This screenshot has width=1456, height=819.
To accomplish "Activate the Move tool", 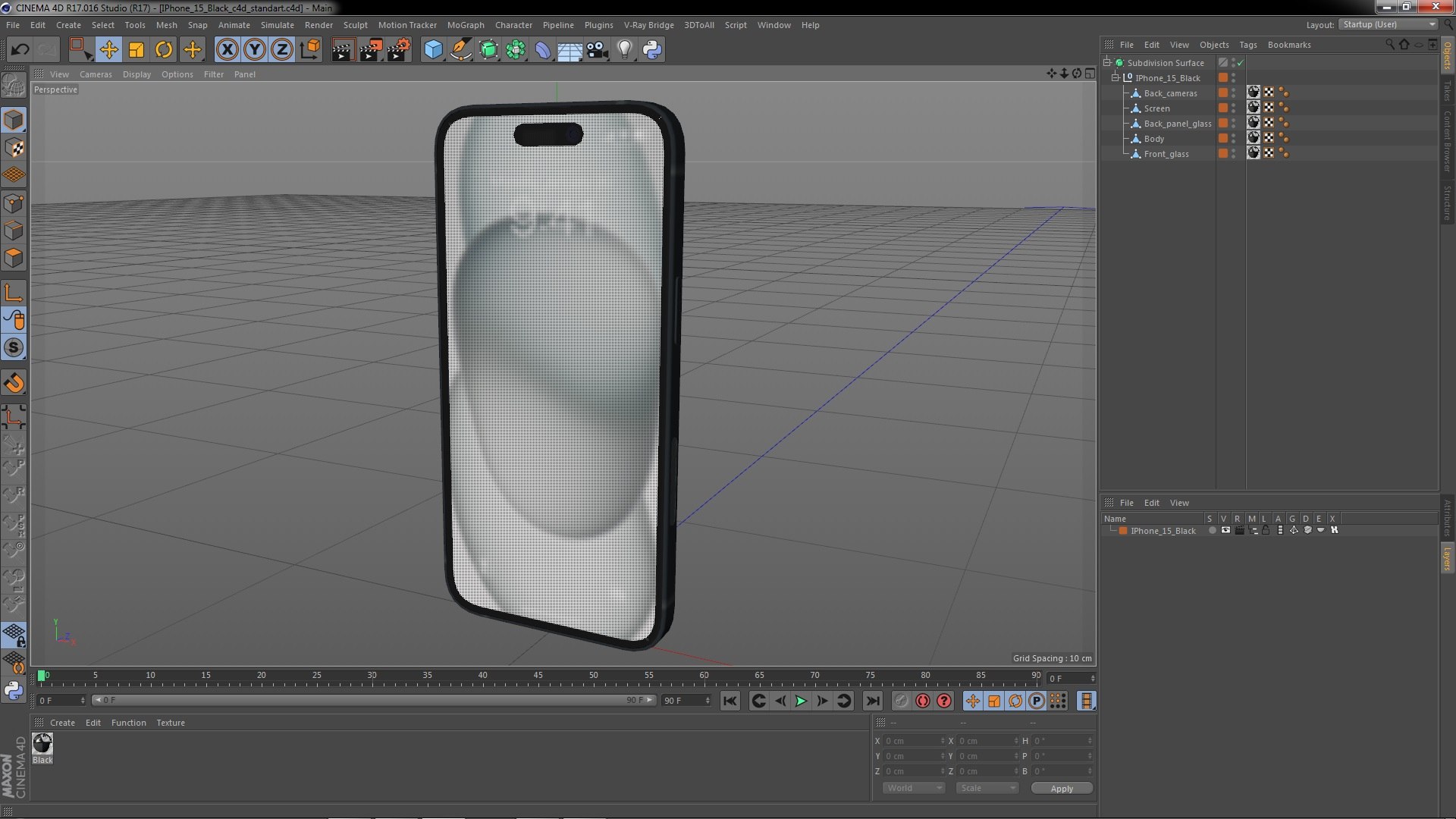I will point(108,50).
